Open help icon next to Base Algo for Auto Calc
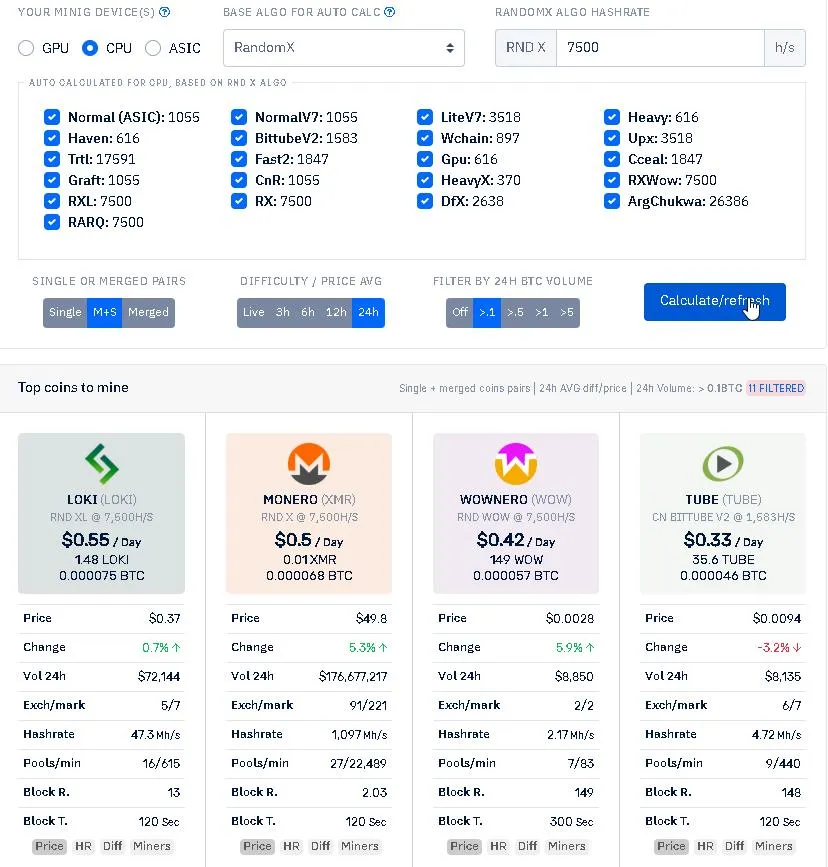The image size is (828, 867). click(389, 12)
